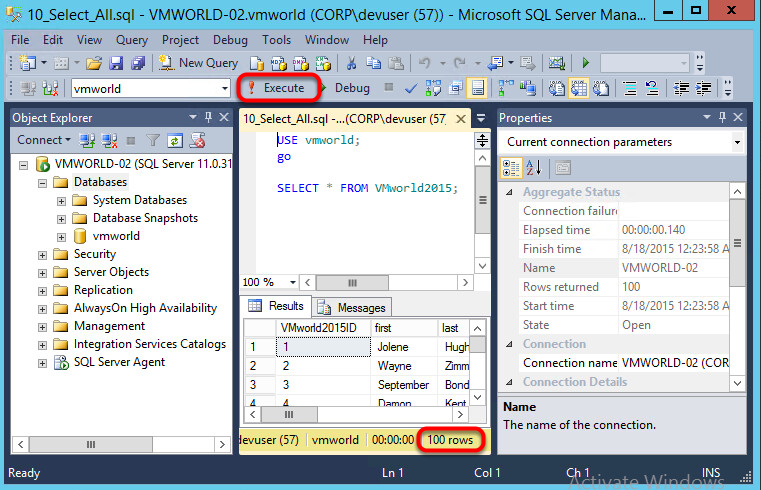Viewport: 761px width, 490px height.
Task: Collapse the Databases folder
Action: pos(43,183)
